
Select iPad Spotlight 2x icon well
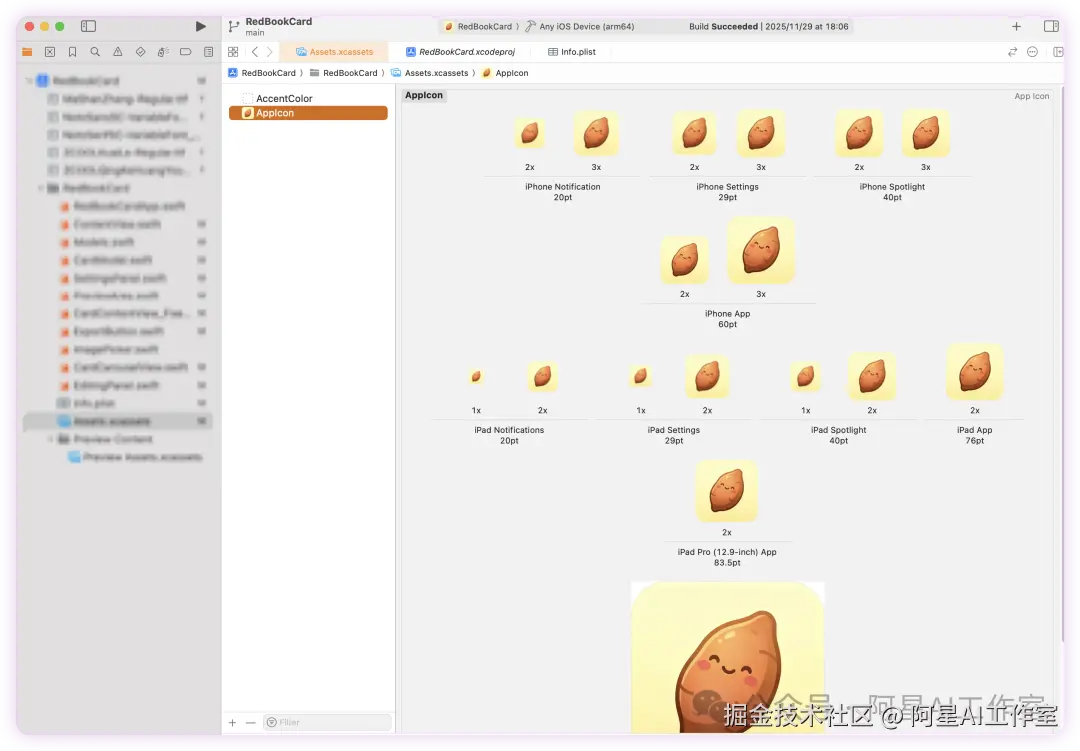[872, 376]
